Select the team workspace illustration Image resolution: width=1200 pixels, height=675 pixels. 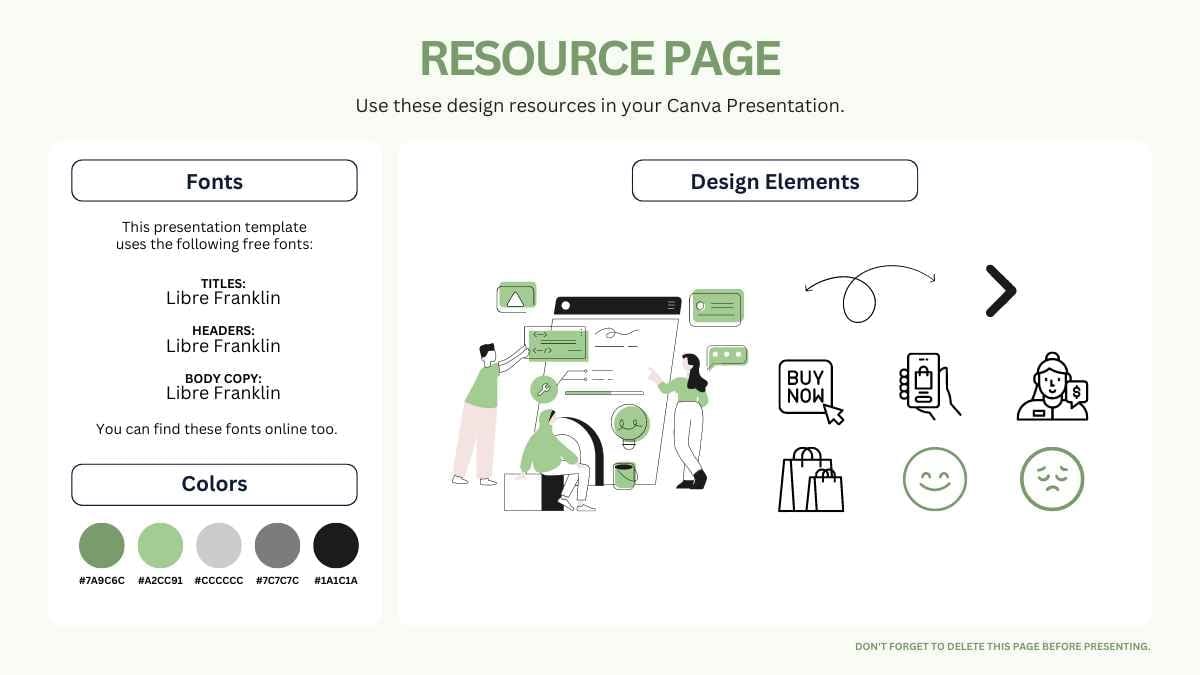(x=600, y=397)
